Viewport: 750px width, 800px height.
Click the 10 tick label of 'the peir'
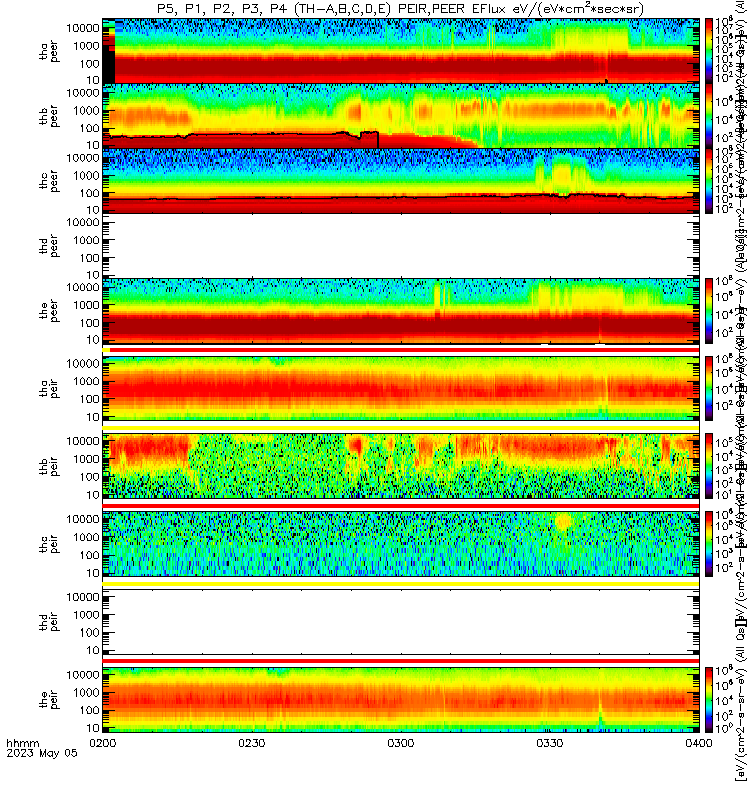point(93,728)
